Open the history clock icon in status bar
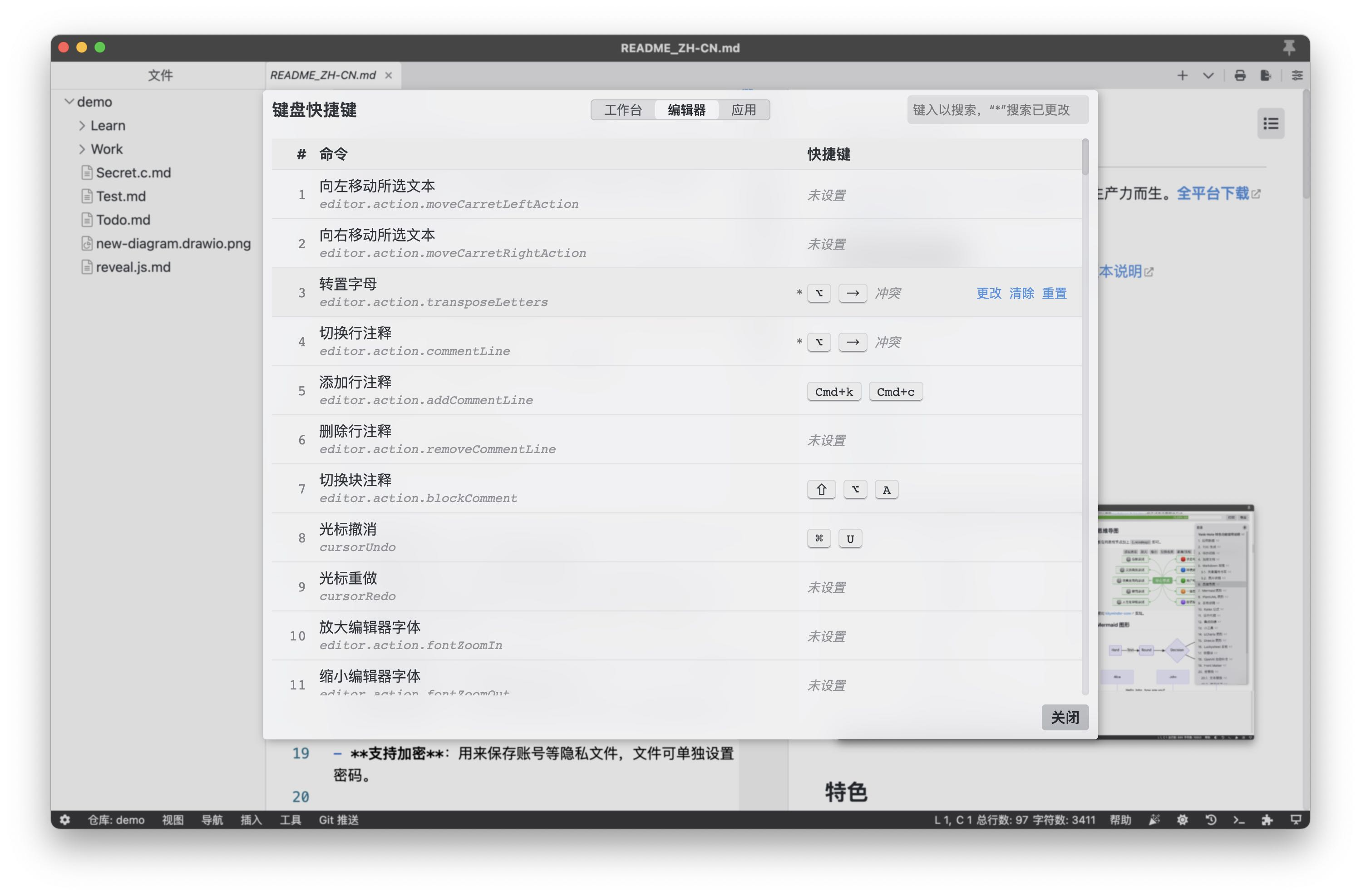Viewport: 1361px width, 896px height. pyautogui.click(x=1211, y=820)
